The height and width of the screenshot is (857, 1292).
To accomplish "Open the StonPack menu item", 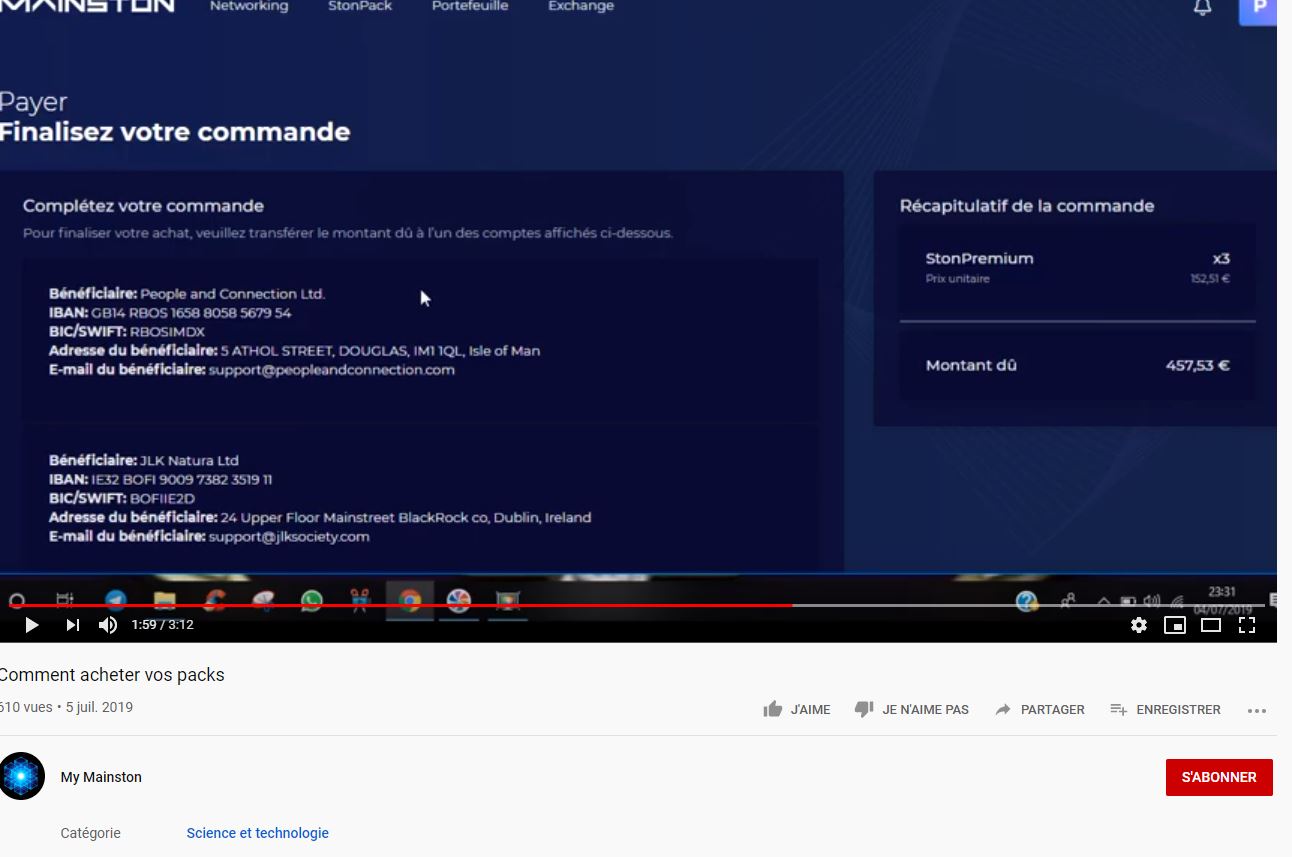I will (x=360, y=6).
